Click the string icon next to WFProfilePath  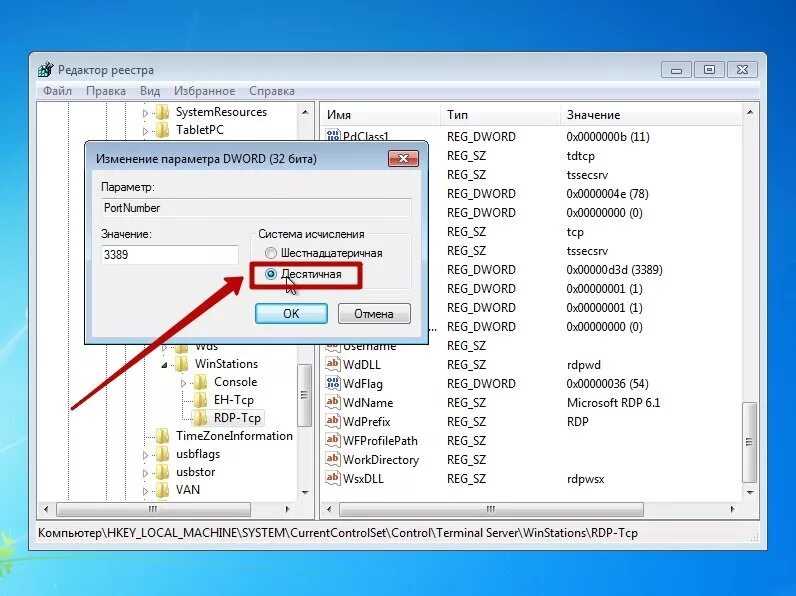(333, 440)
